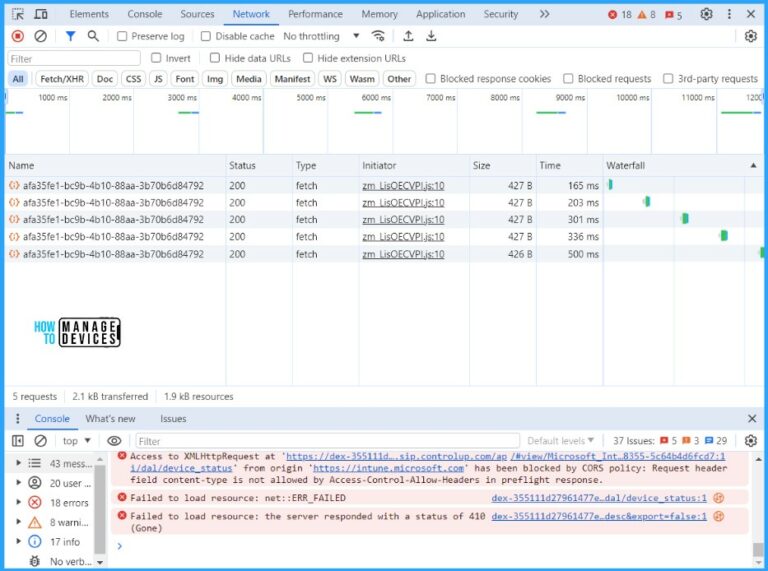Image resolution: width=768 pixels, height=571 pixels.
Task: Click the console Filter text field
Action: [327, 441]
